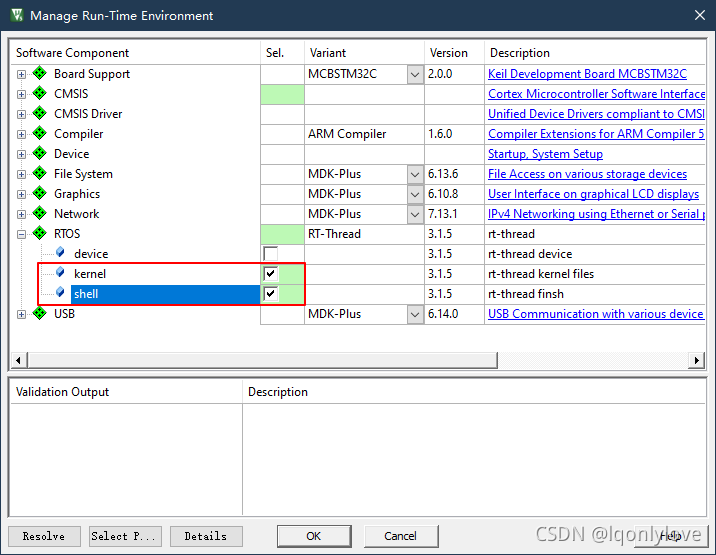Enable the RTOS device checkbox
Viewport: 716px width, 555px height.
click(x=271, y=254)
